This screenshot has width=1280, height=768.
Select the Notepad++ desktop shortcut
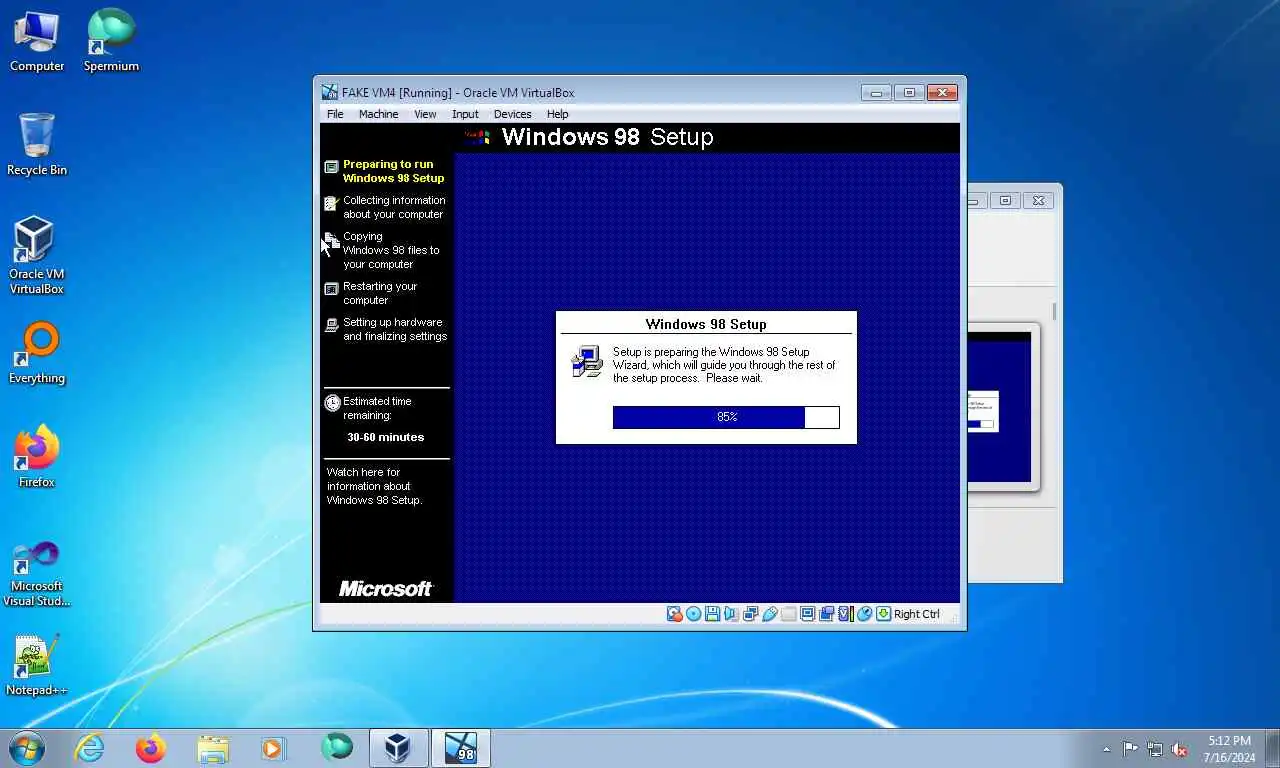(37, 666)
